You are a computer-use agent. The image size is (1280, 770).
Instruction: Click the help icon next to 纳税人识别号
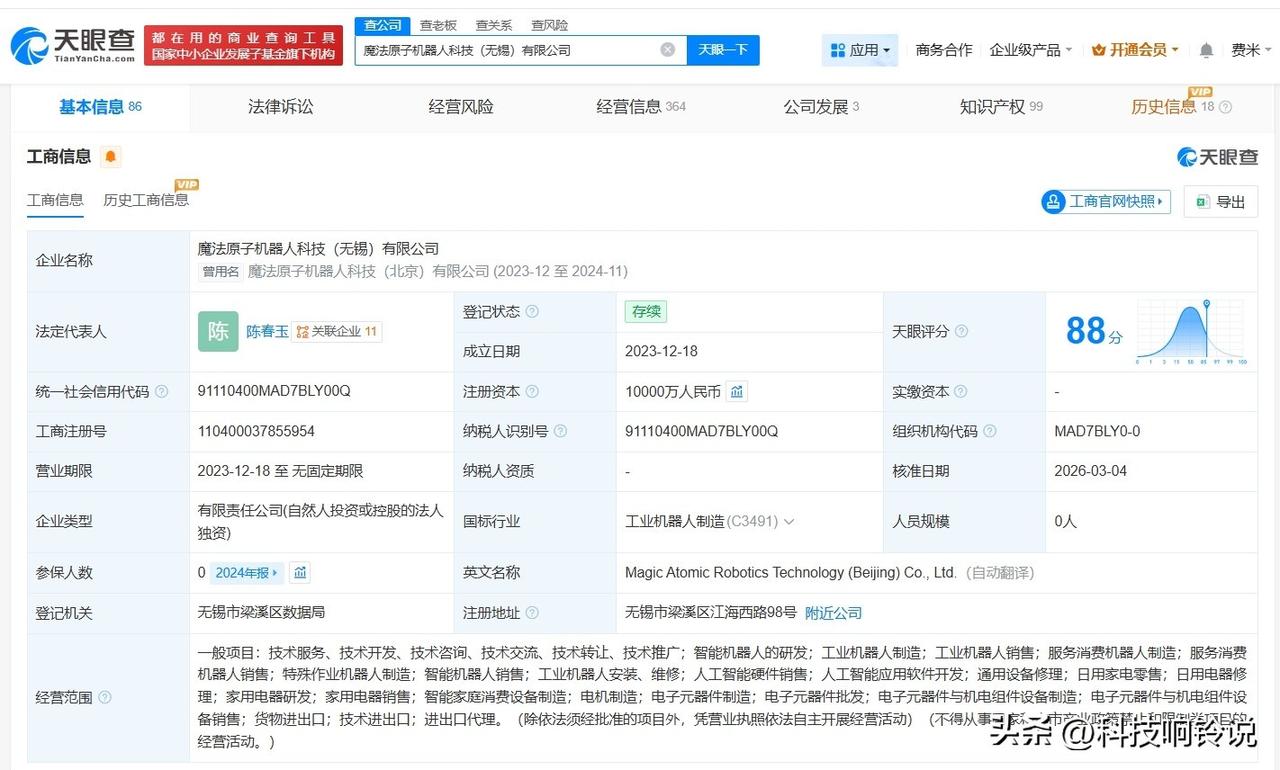560,431
